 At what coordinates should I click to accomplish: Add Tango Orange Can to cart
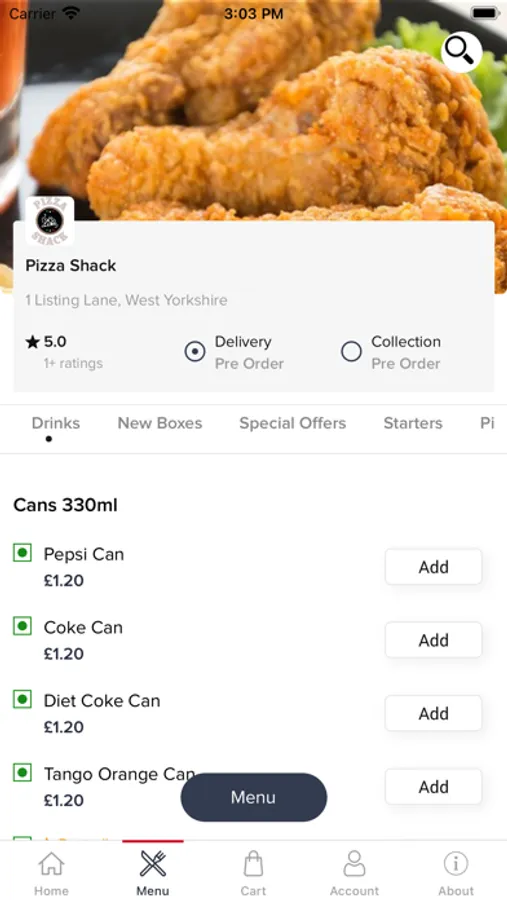pyautogui.click(x=434, y=787)
